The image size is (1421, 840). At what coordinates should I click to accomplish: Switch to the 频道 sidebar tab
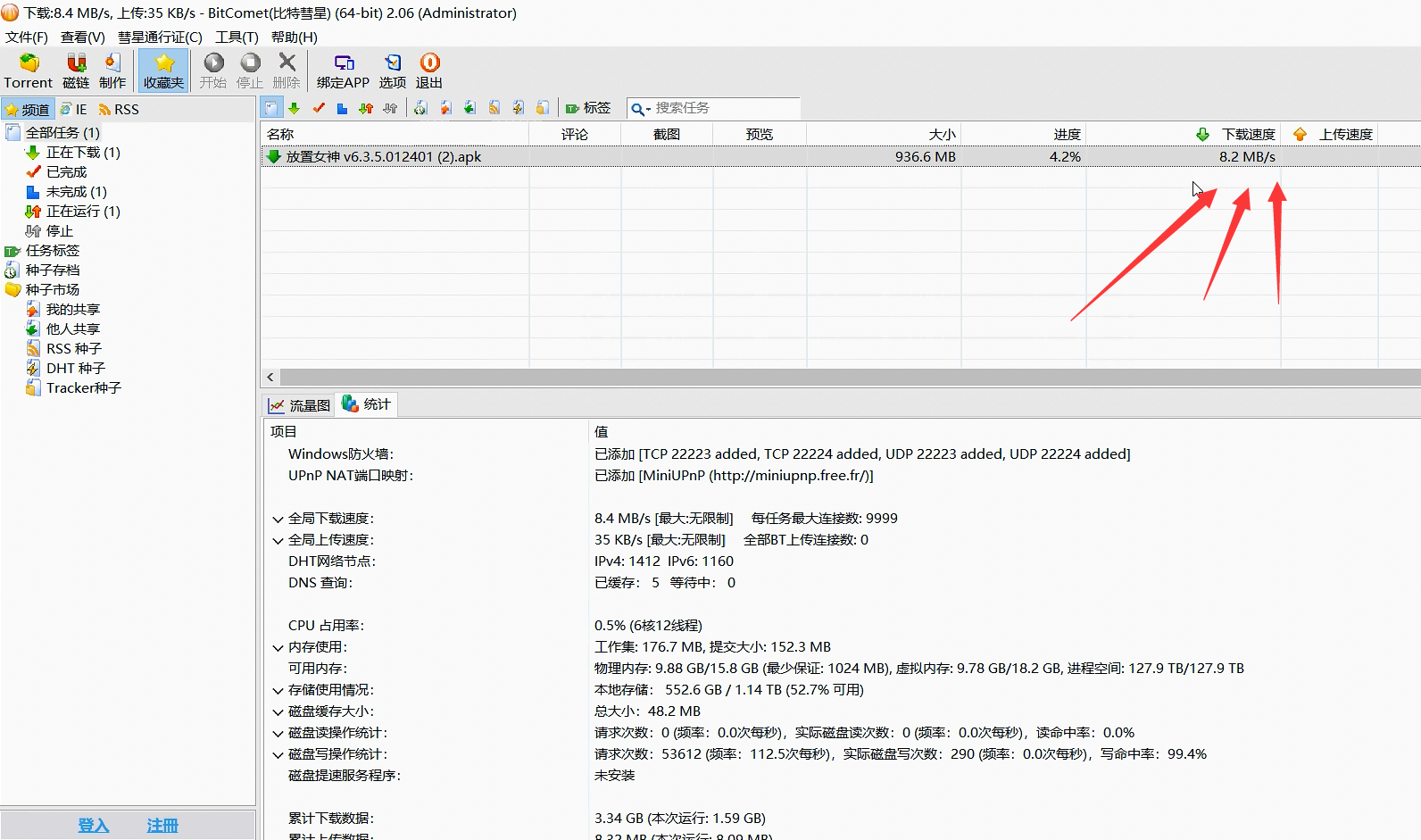[x=28, y=110]
